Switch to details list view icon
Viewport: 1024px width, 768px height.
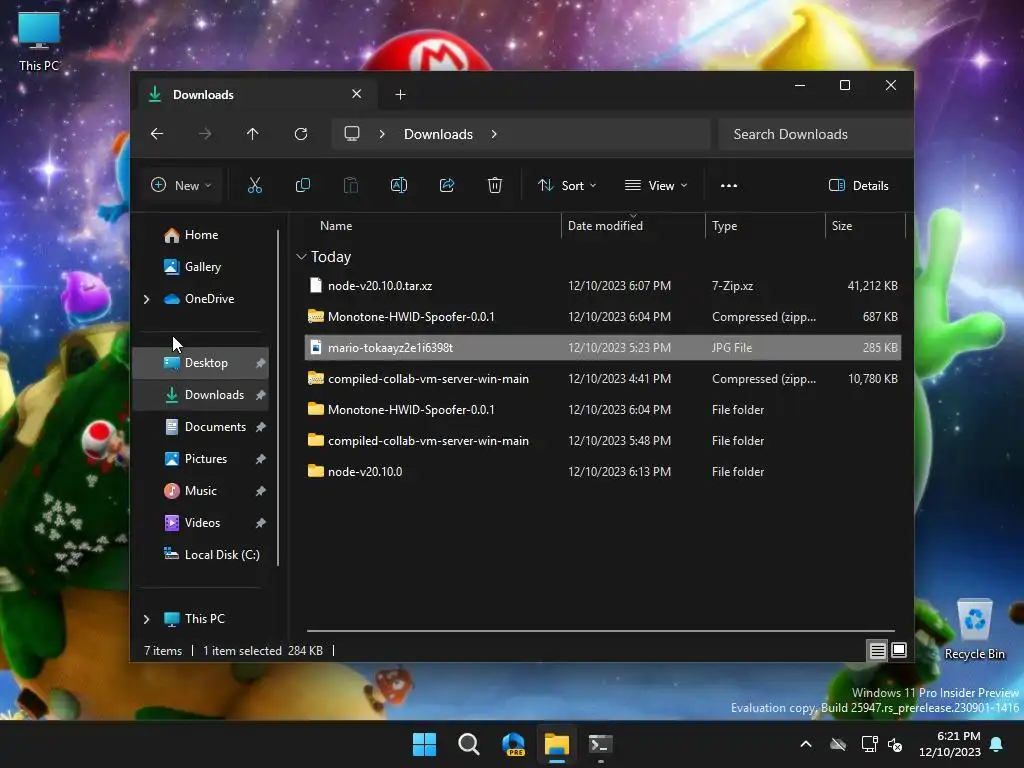(x=878, y=650)
